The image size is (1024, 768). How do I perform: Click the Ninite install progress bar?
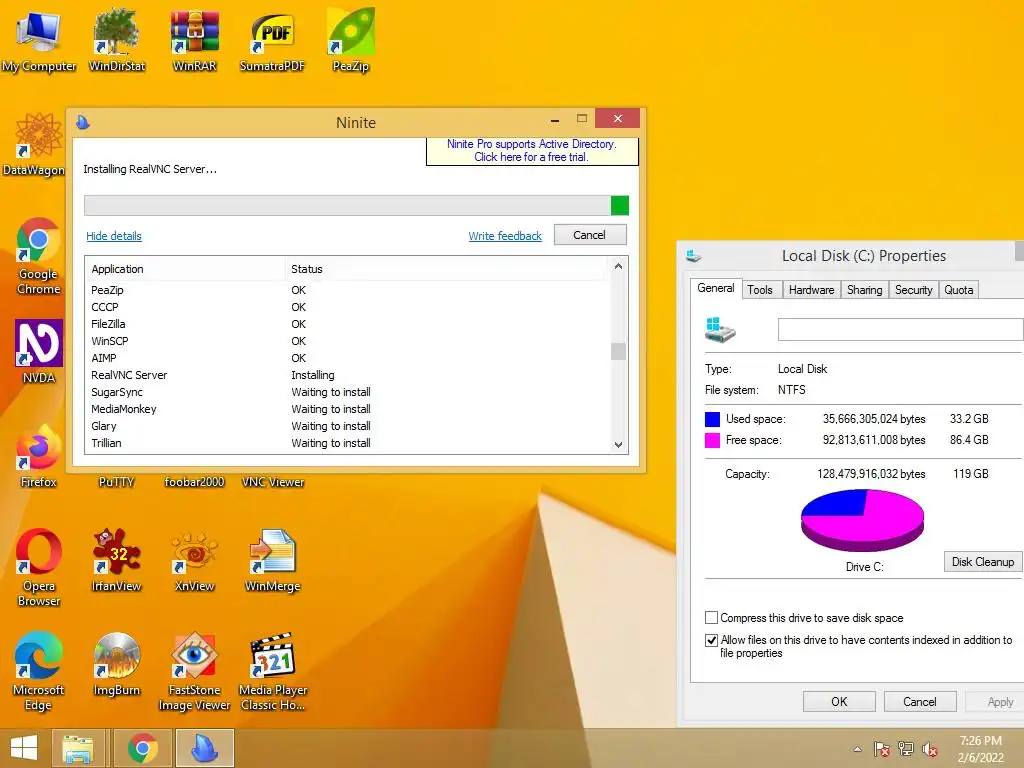click(x=357, y=205)
